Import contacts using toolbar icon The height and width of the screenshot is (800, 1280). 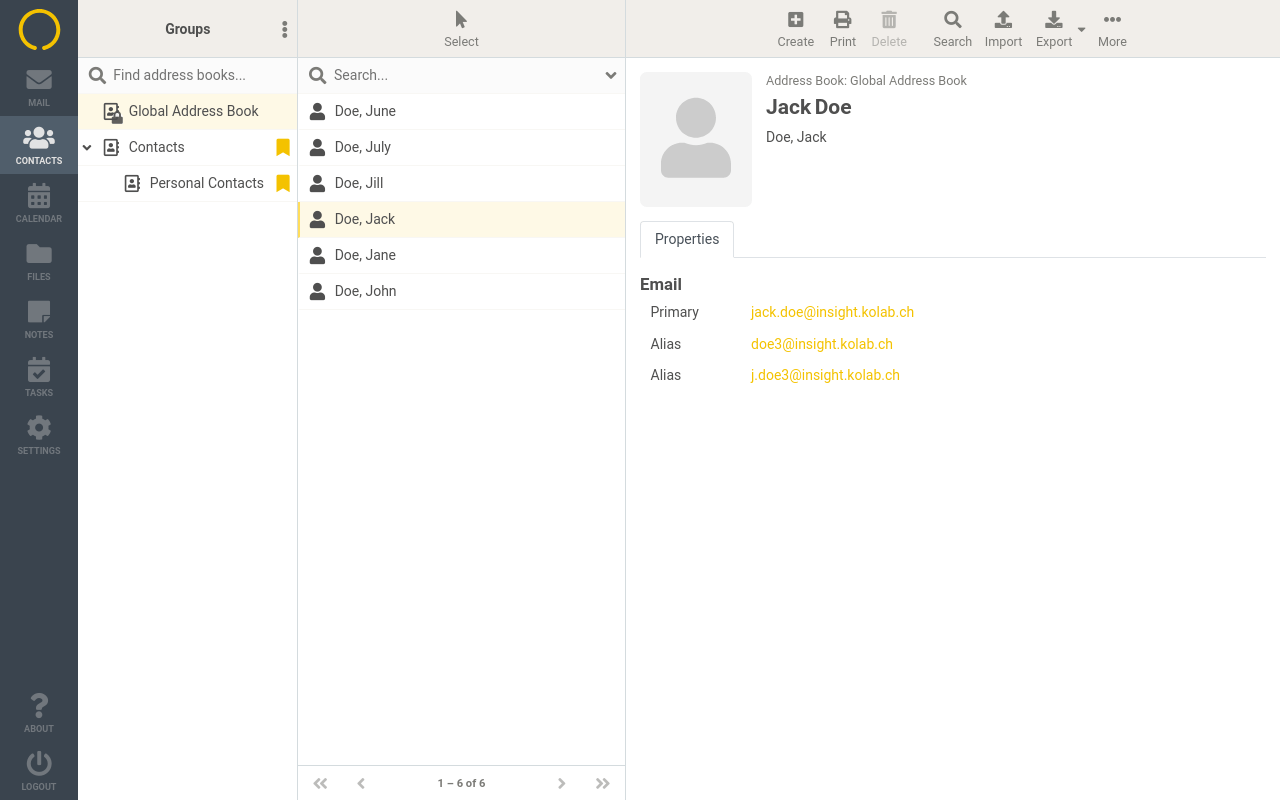[x=1003, y=29]
